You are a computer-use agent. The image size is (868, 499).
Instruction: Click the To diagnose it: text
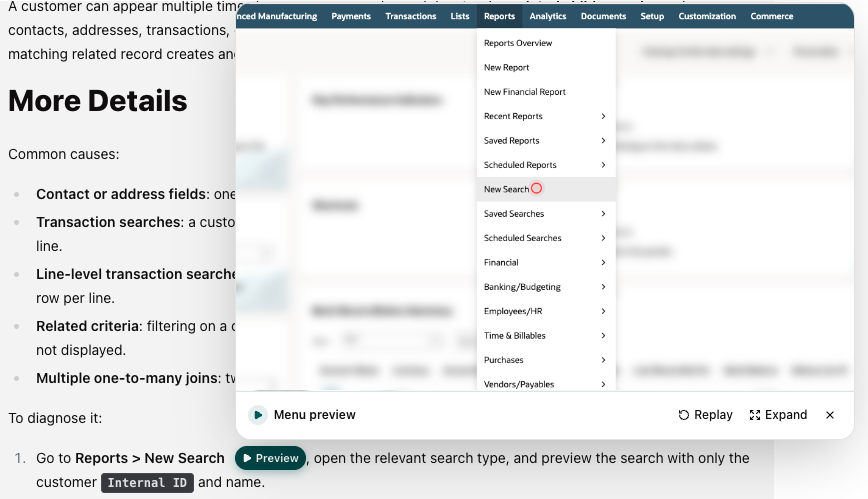55,418
